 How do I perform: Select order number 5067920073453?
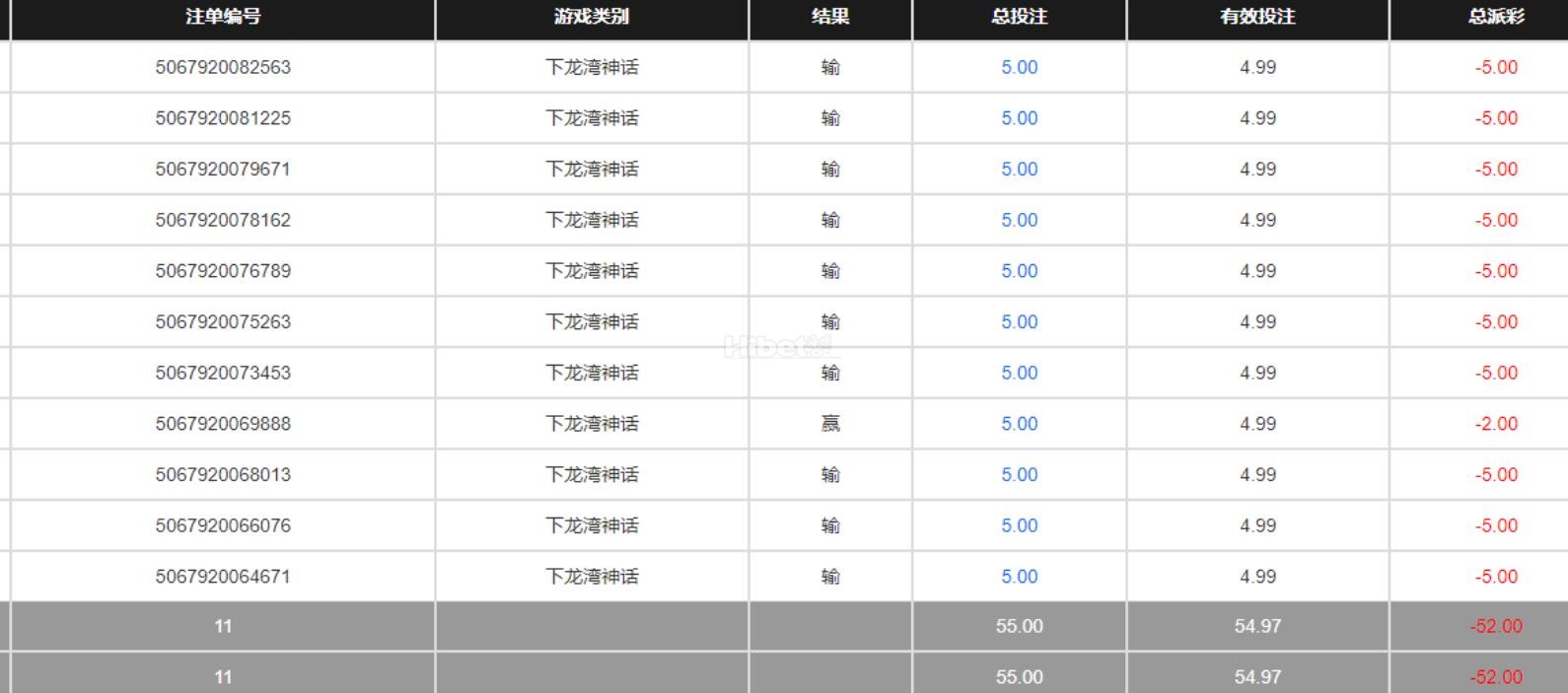pos(223,373)
